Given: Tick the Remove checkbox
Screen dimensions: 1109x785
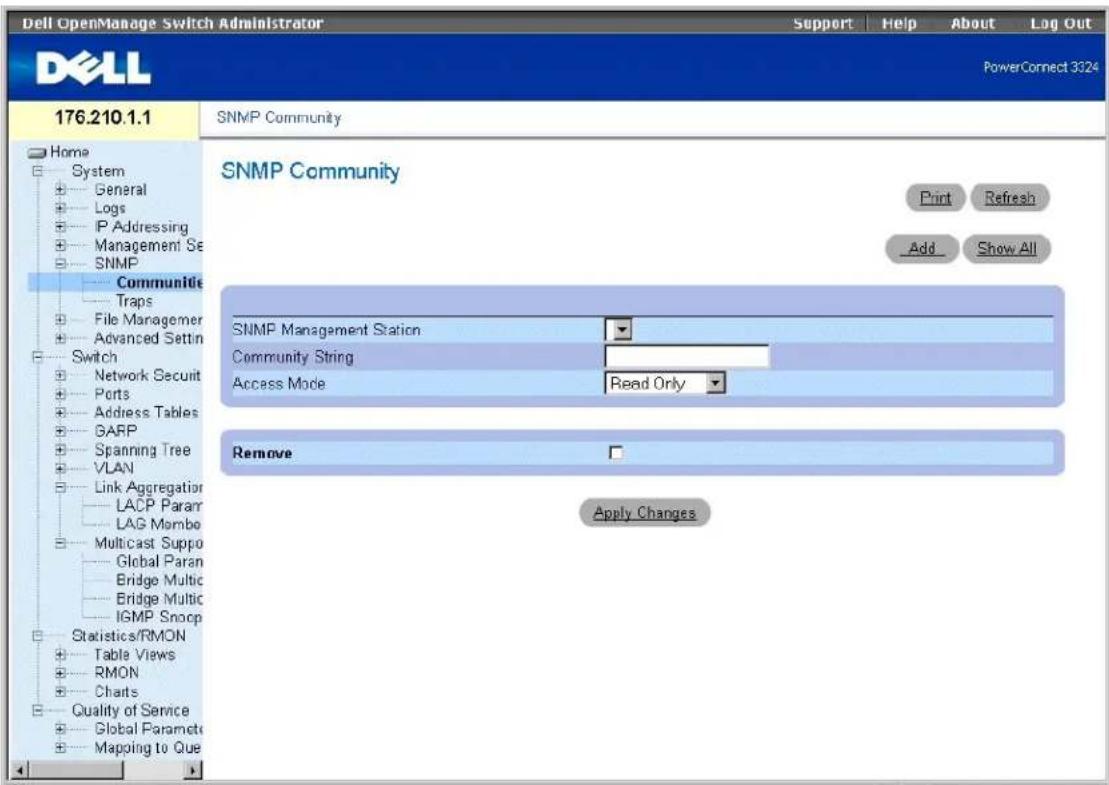Looking at the screenshot, I should click(616, 453).
